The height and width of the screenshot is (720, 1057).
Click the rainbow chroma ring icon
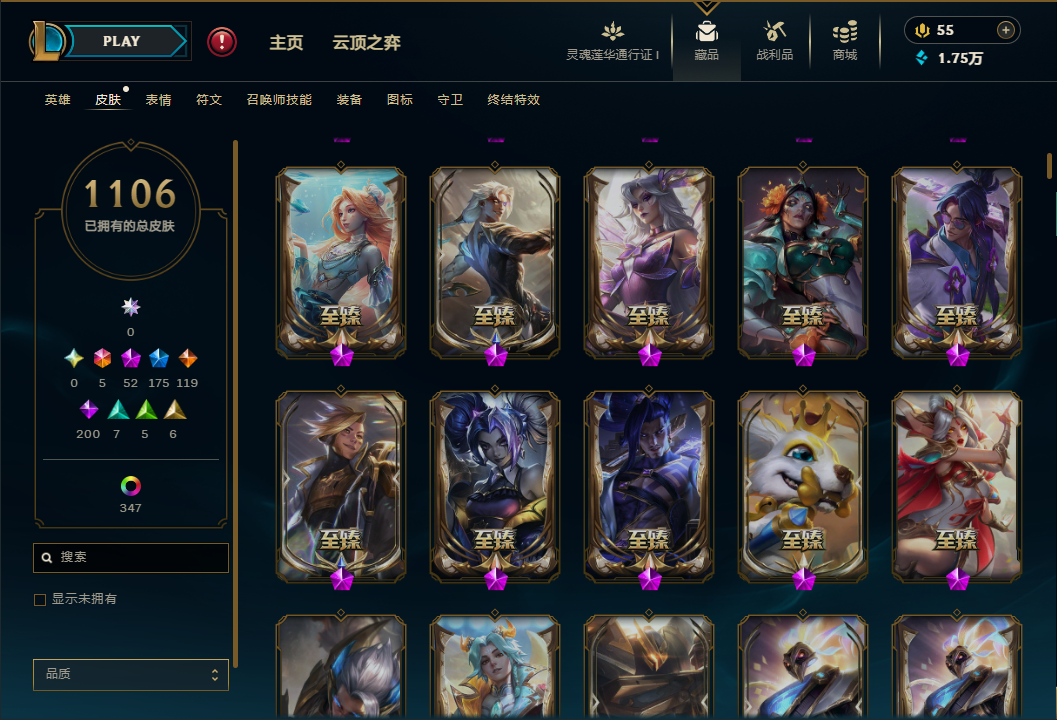click(x=131, y=485)
